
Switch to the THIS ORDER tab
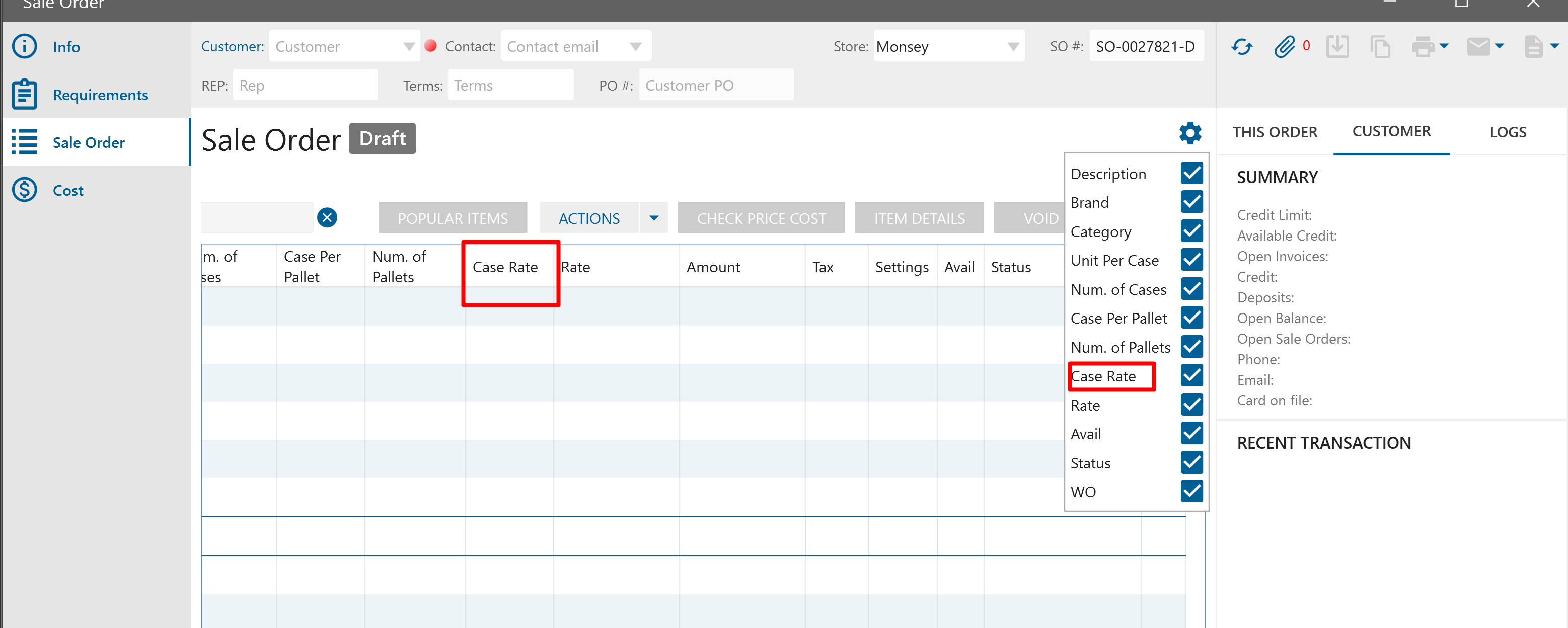pos(1274,132)
